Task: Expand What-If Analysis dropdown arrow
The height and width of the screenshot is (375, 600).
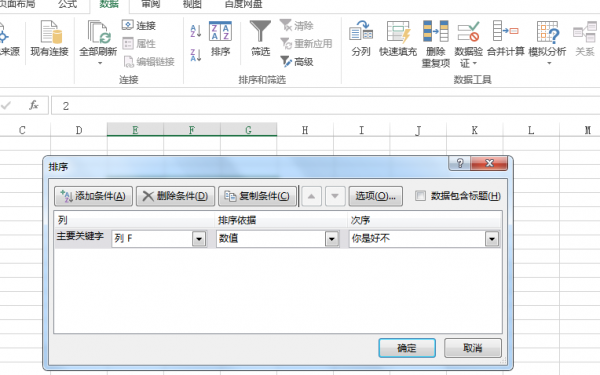Action: [549, 63]
